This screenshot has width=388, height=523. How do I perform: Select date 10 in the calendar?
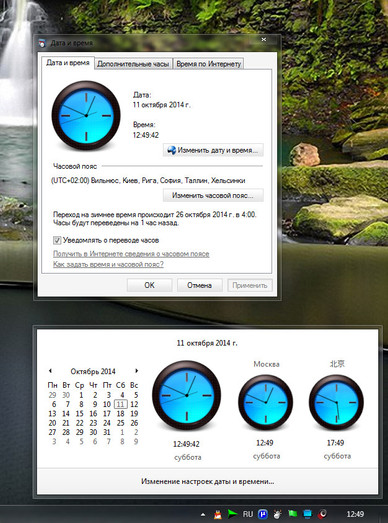(x=107, y=404)
